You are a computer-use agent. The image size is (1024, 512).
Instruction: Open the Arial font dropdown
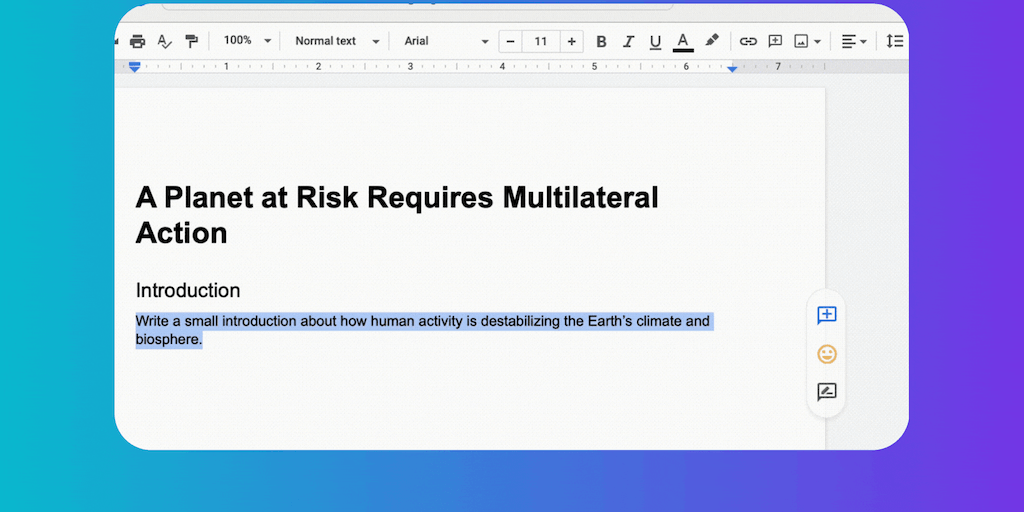coord(446,41)
